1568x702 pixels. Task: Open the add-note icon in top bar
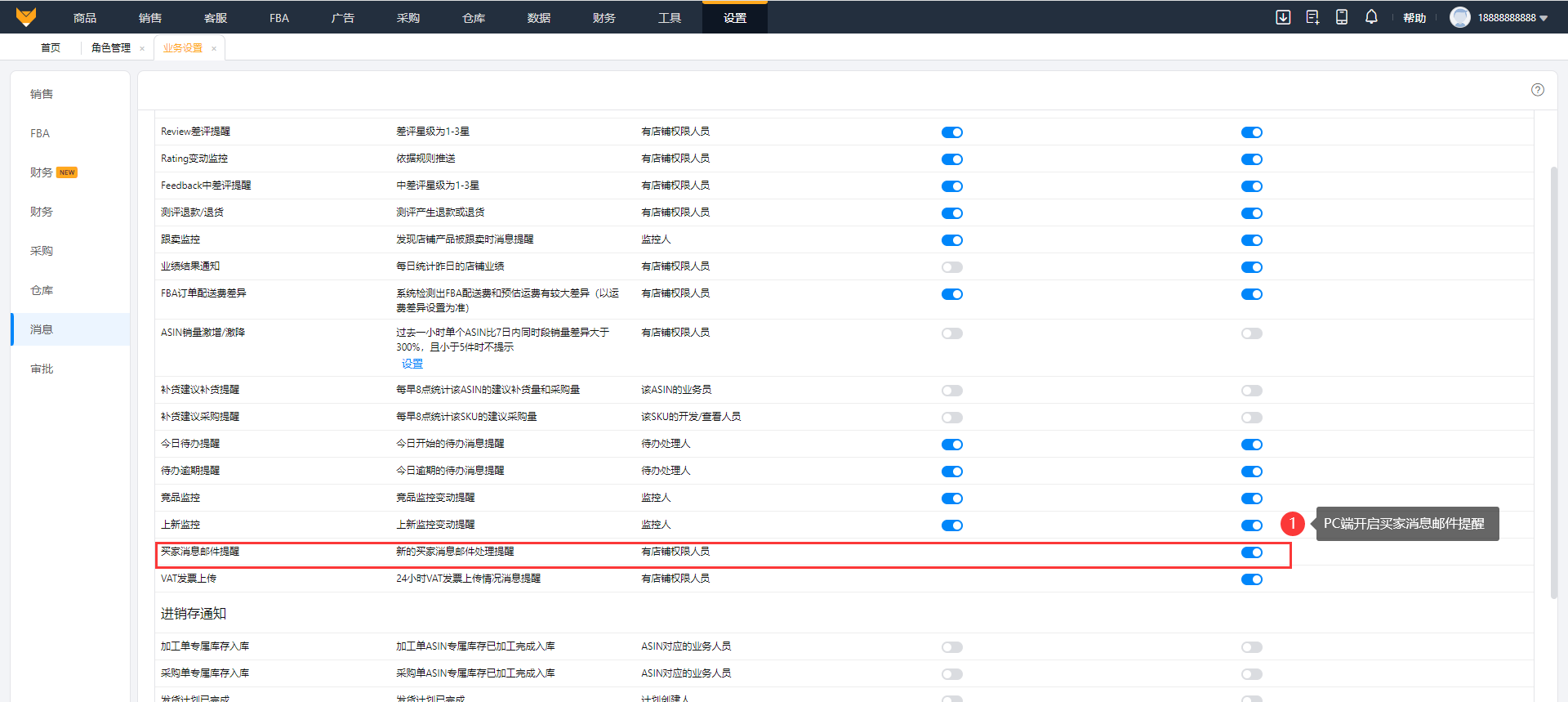click(x=1312, y=17)
